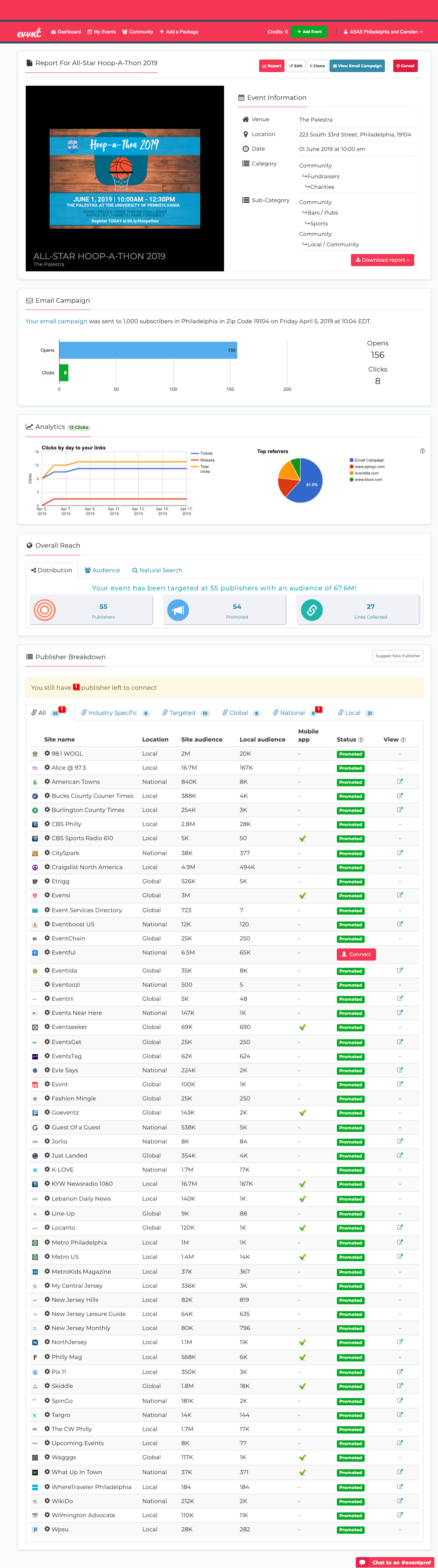Click the help icon next to Status header
Image resolution: width=438 pixels, height=1568 pixels.
(361, 740)
